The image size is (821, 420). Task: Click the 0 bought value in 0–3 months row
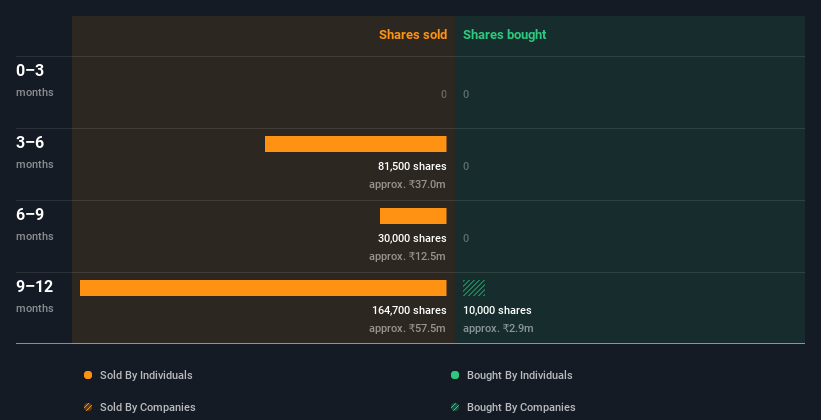tap(466, 94)
